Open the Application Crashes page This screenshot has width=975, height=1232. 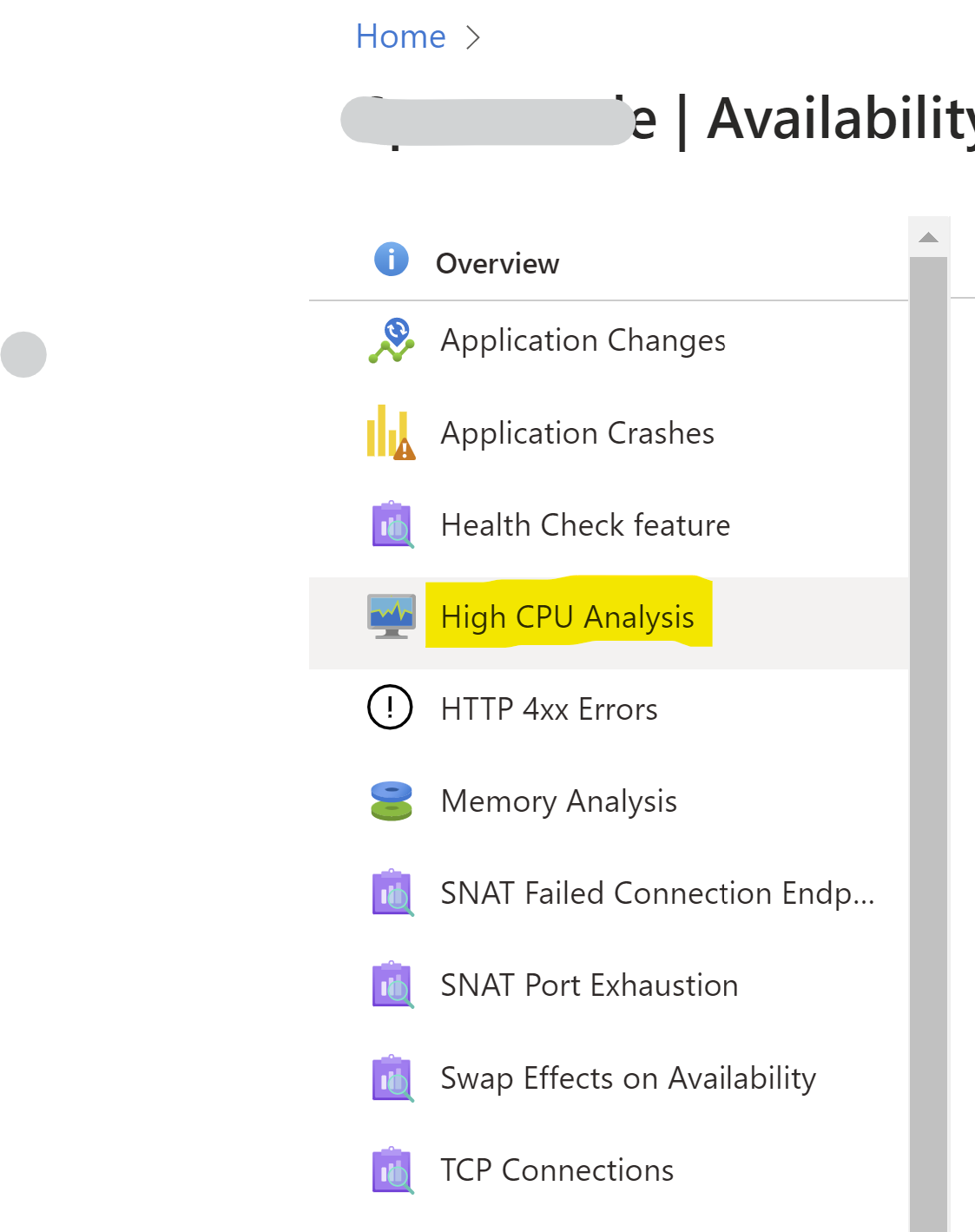(577, 433)
